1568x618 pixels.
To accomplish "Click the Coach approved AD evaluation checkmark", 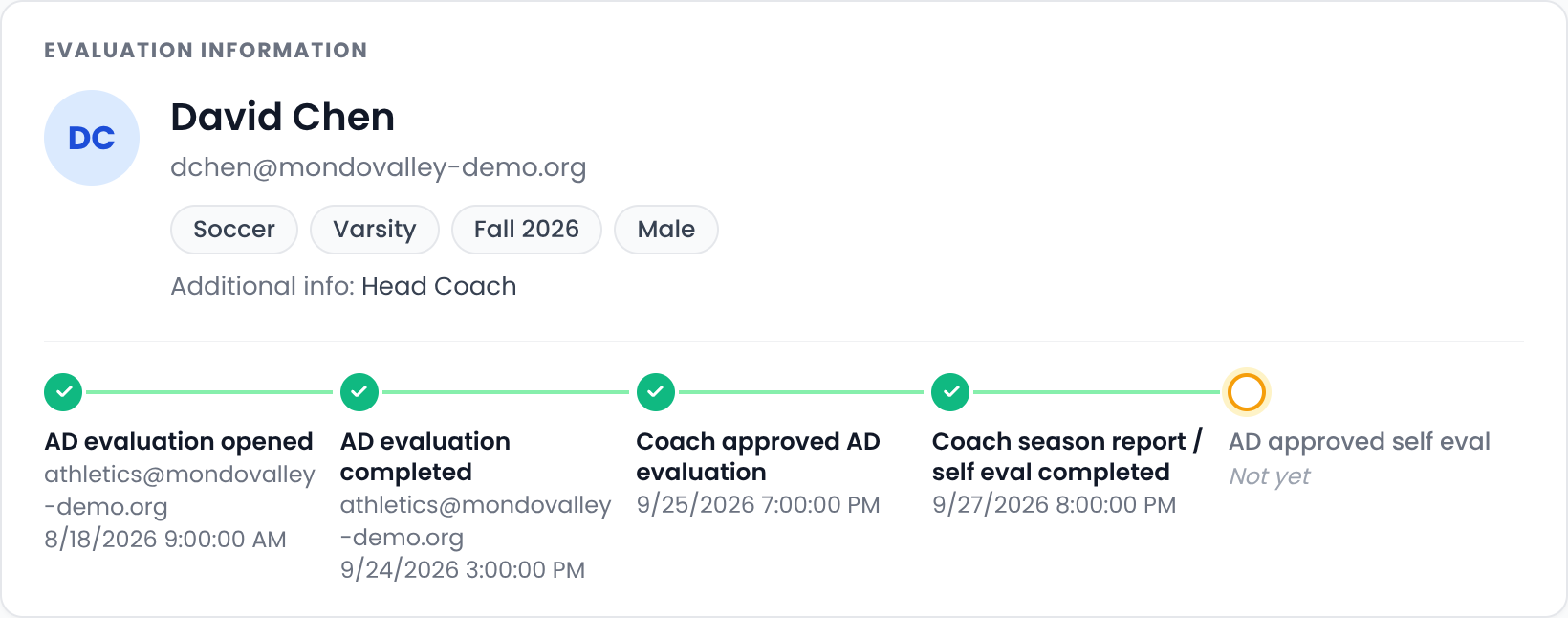I will 656,392.
